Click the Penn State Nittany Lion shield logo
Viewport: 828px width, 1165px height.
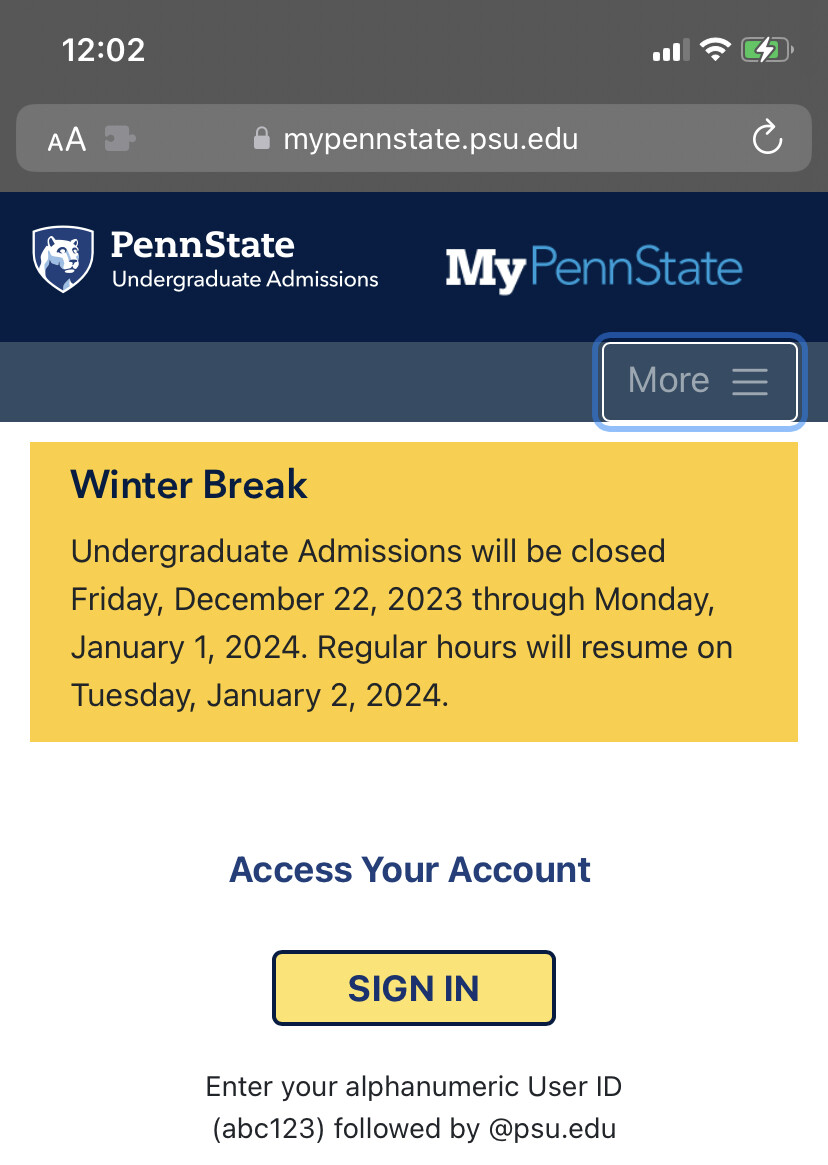click(63, 259)
